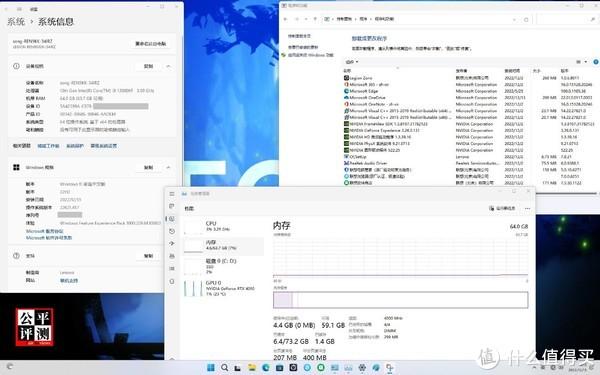Click the memory composition bar in Task Manager
This screenshot has width=600, height=375.
click(401, 300)
